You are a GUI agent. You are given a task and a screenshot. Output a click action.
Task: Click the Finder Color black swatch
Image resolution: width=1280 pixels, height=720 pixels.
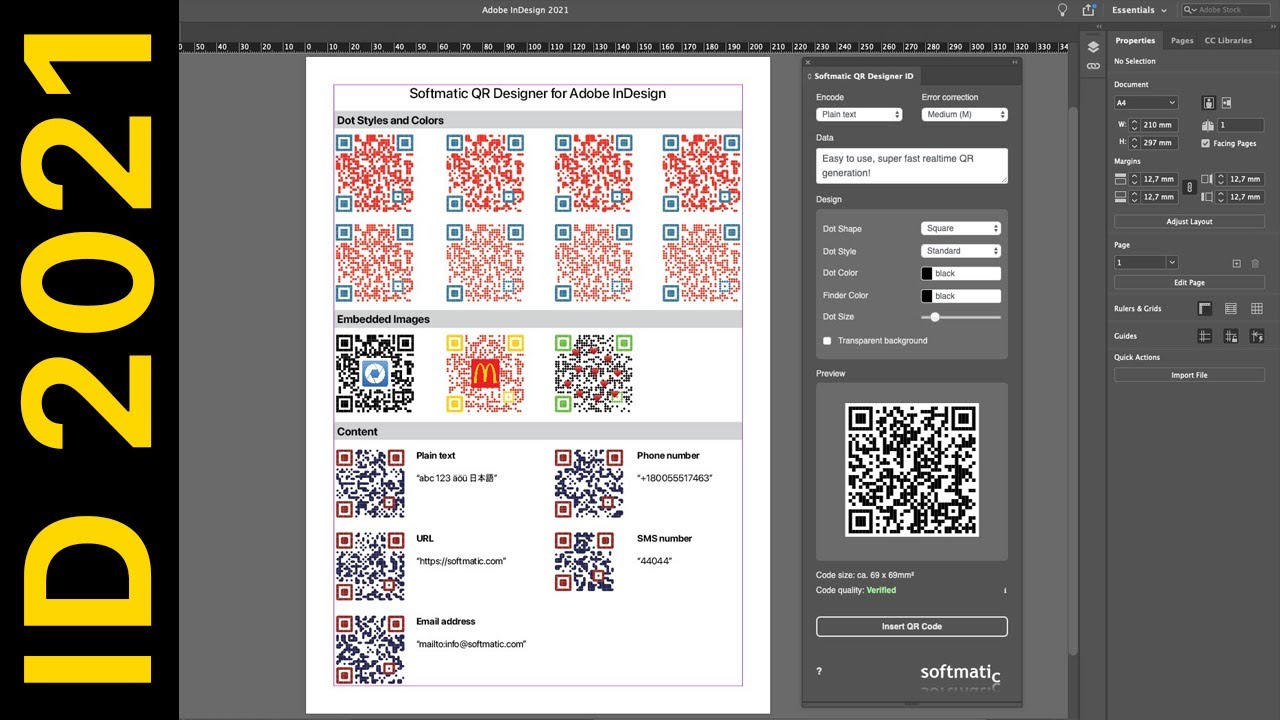click(927, 296)
